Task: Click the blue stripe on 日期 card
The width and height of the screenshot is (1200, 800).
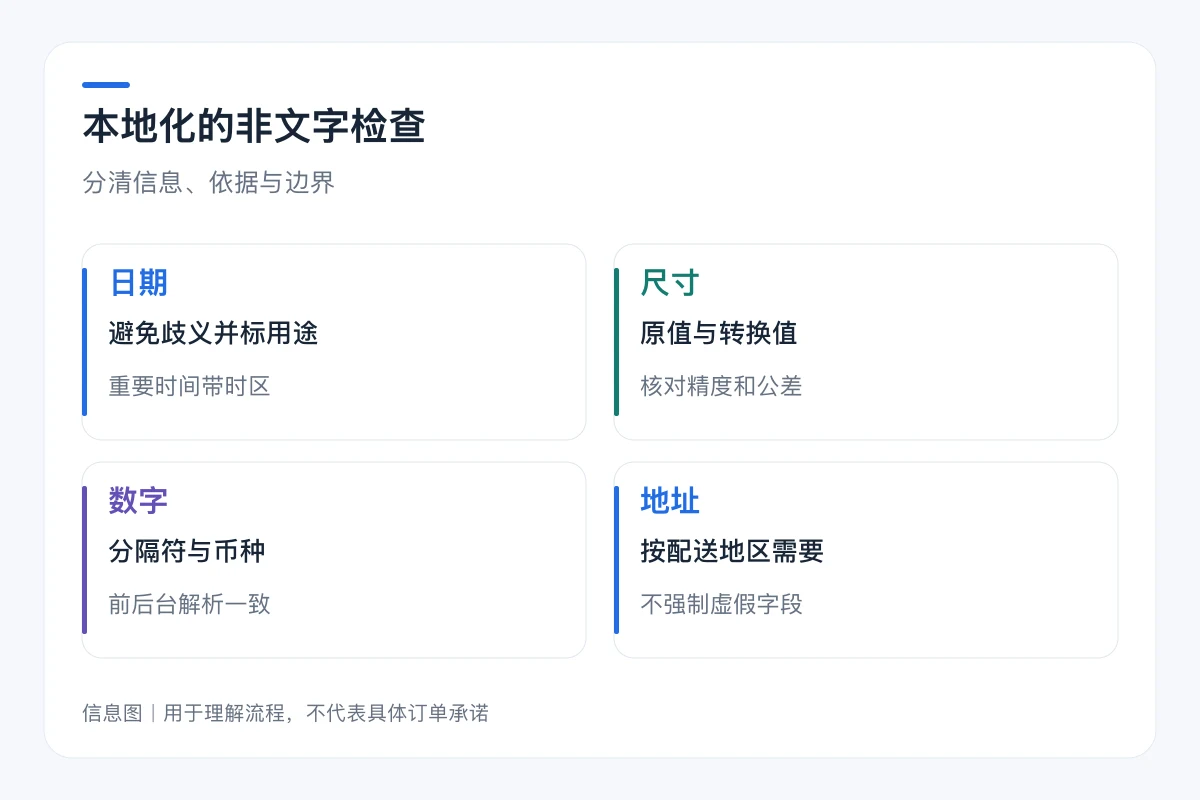Action: pyautogui.click(x=84, y=342)
